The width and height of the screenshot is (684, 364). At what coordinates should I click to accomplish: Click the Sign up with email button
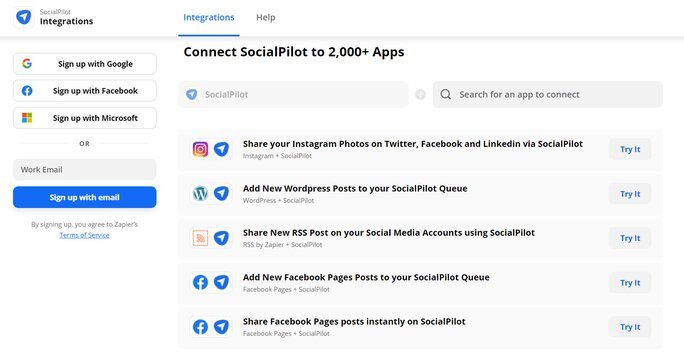(x=85, y=197)
